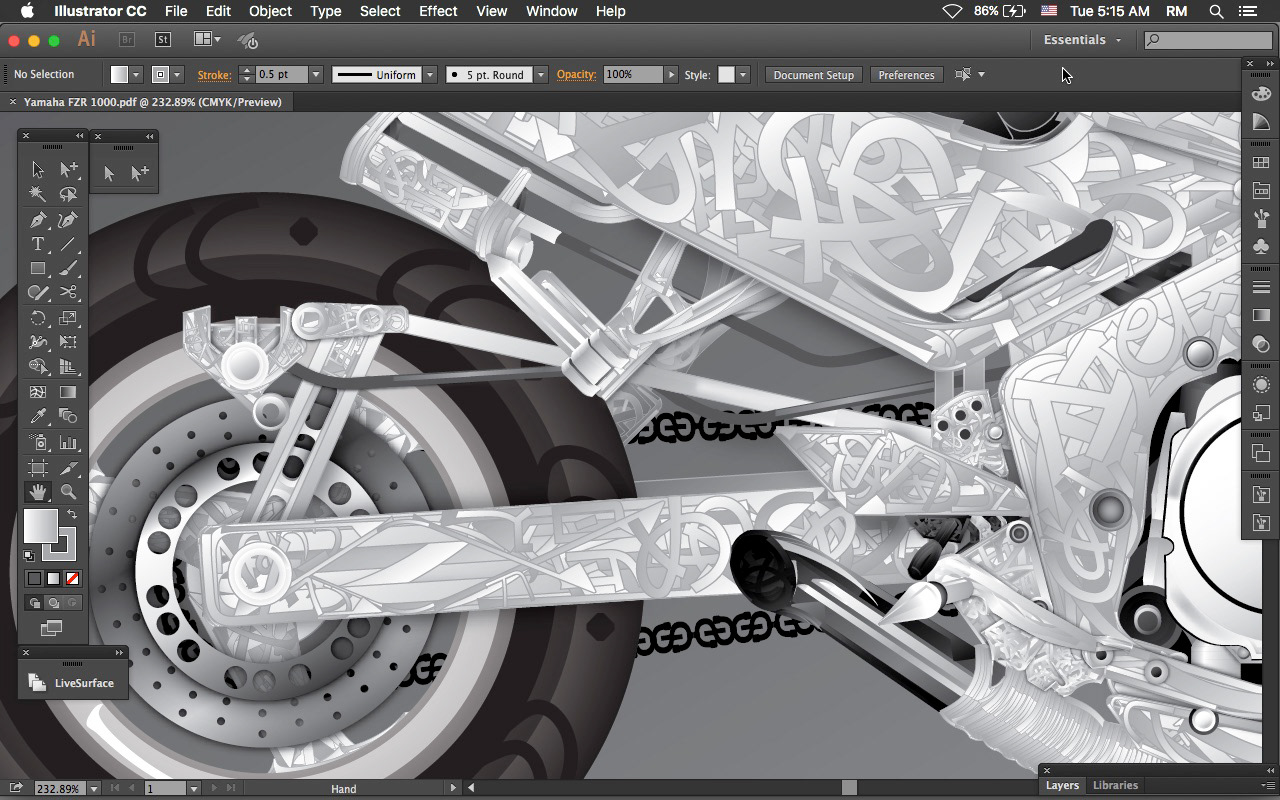Screen dimensions: 1280x800
Task: Select the Artboard tool
Action: [38, 467]
